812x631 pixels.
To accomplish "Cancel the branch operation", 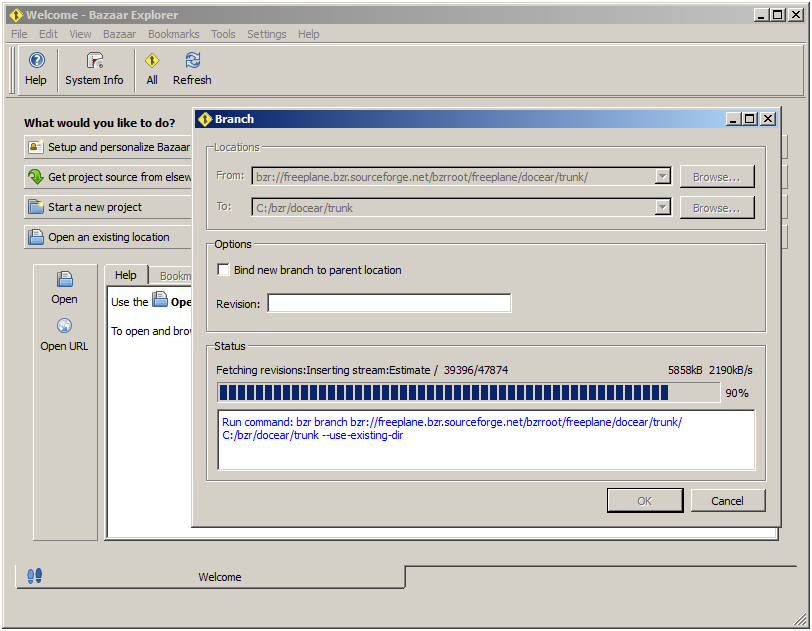I will pyautogui.click(x=727, y=501).
